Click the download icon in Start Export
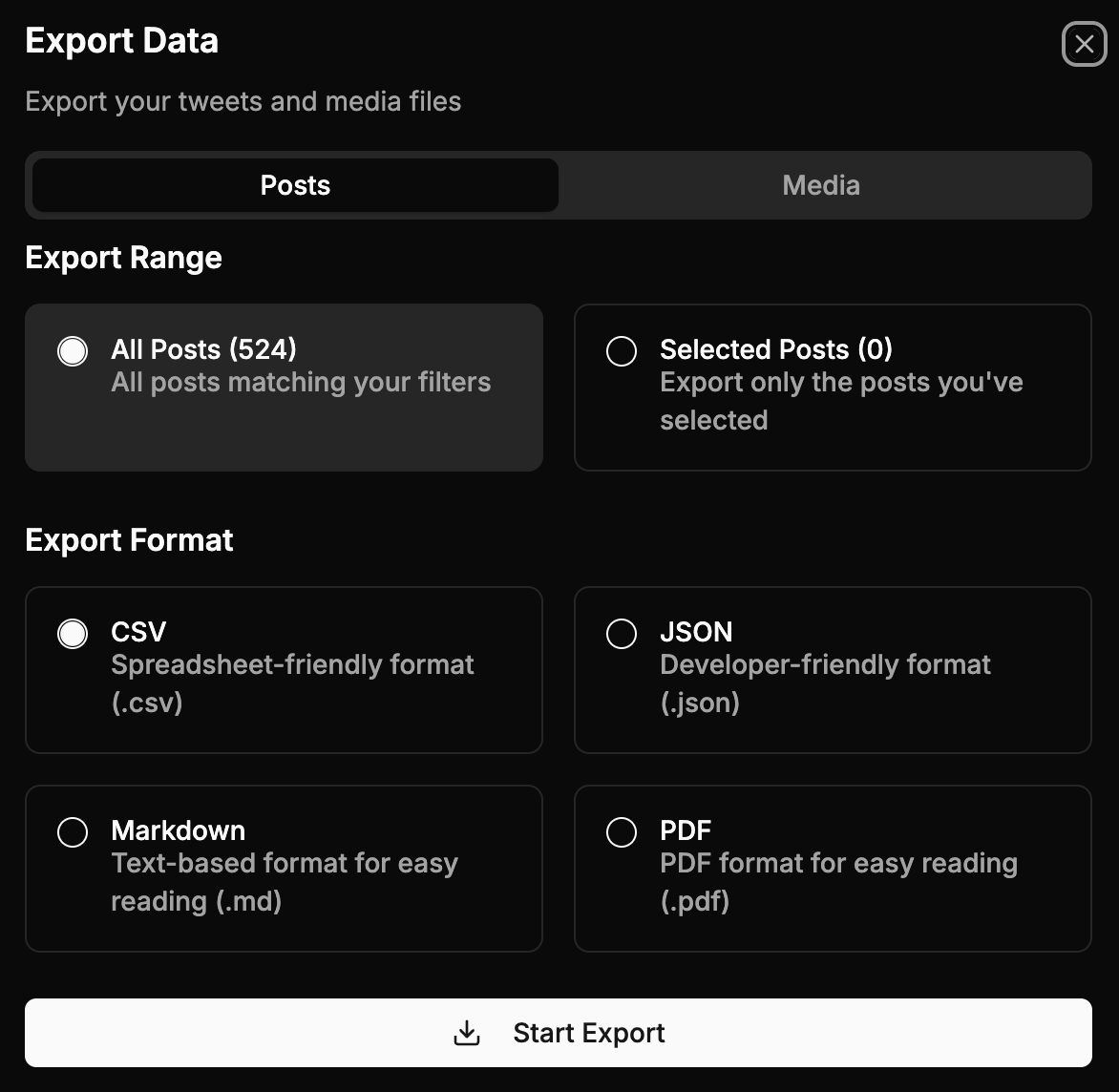Viewport: 1119px width, 1092px height. (467, 1033)
